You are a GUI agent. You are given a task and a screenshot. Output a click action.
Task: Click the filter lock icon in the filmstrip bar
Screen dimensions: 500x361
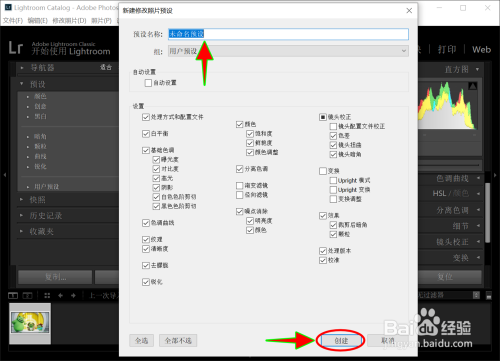point(476,295)
